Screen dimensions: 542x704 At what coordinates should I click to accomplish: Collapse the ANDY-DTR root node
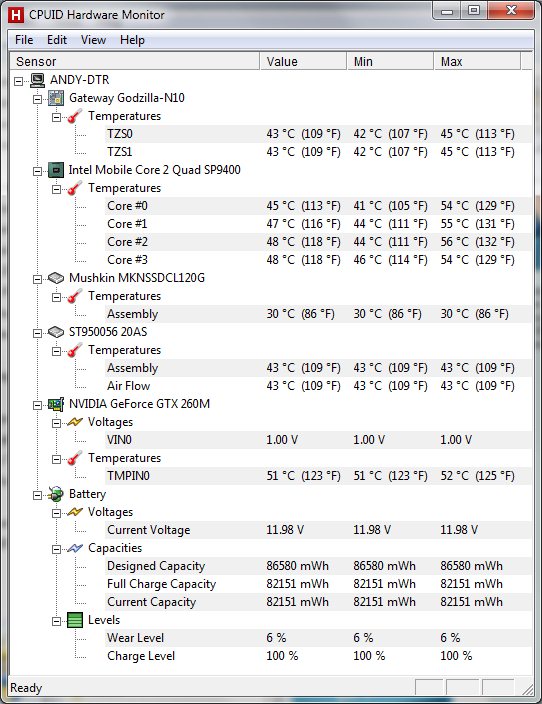coord(18,81)
